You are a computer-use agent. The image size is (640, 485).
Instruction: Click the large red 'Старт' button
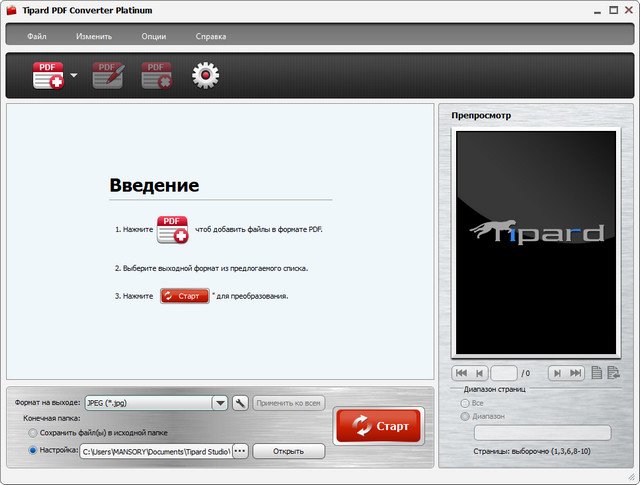click(x=378, y=426)
